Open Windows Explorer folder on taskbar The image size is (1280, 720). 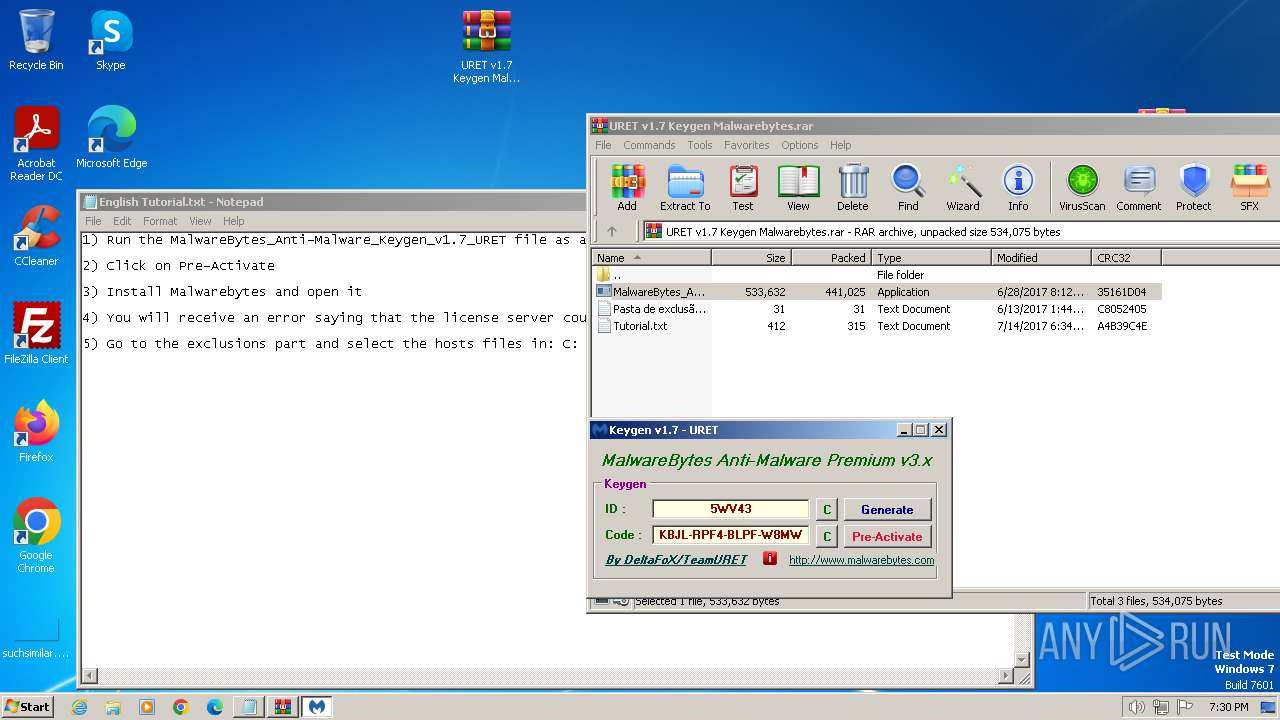coord(113,706)
